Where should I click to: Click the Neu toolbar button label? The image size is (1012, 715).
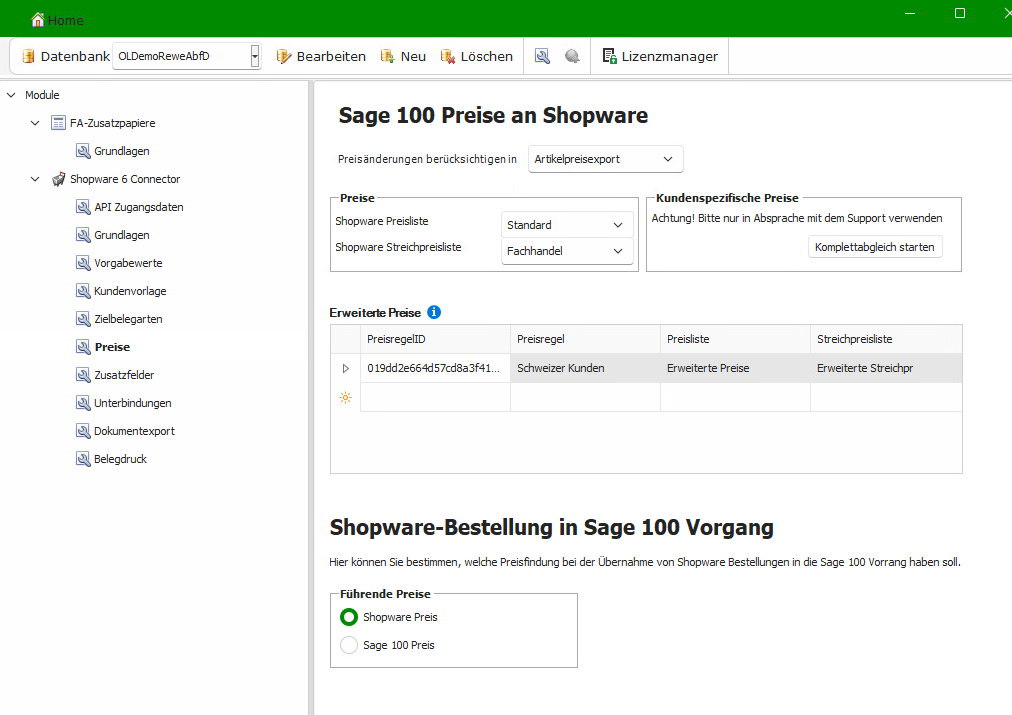click(x=413, y=56)
